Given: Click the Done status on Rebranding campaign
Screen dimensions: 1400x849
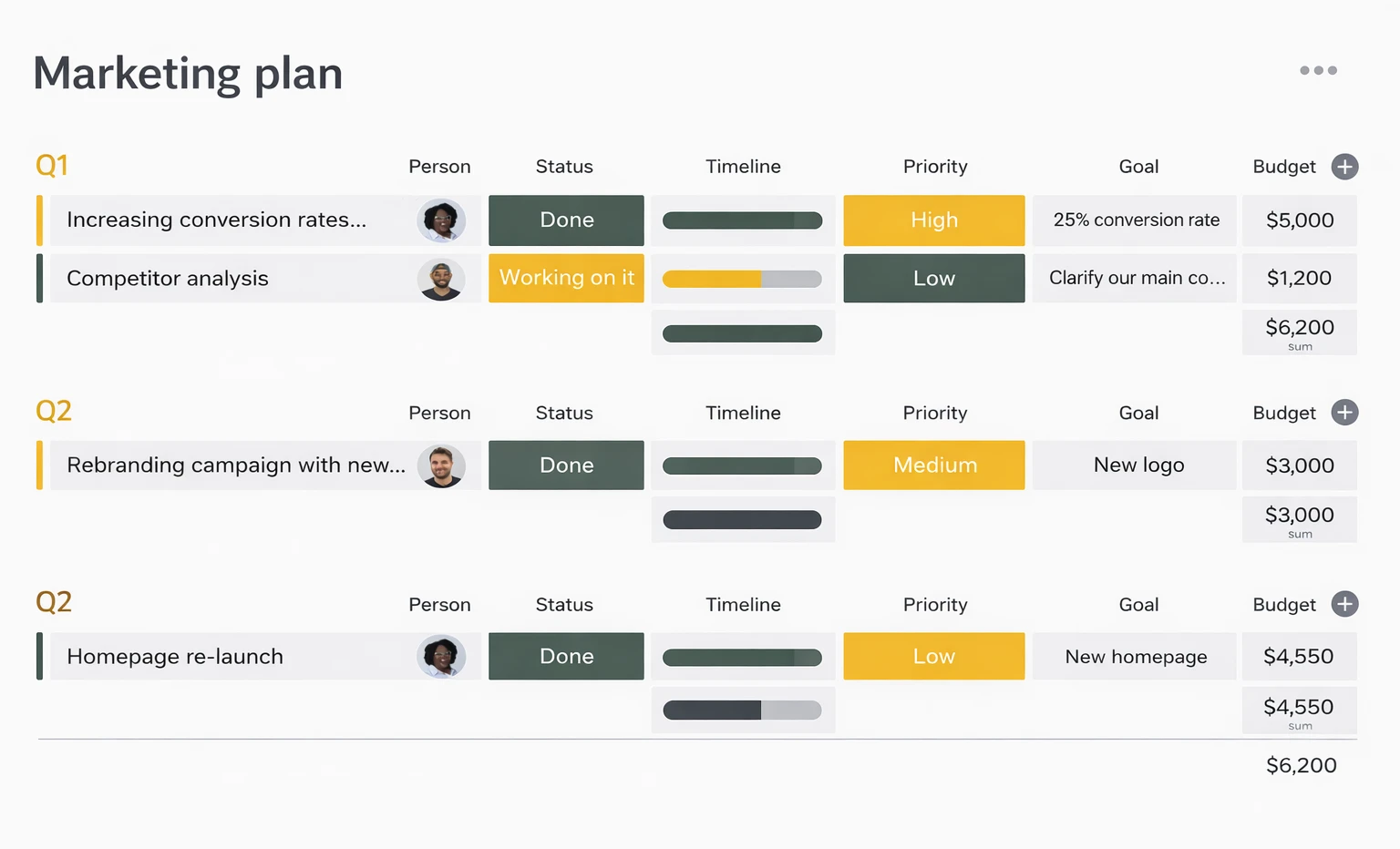Looking at the screenshot, I should 566,465.
